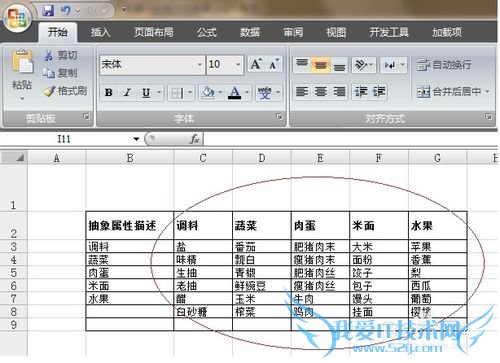The width and height of the screenshot is (500, 363).
Task: Align text to top of cell
Action: coord(302,64)
